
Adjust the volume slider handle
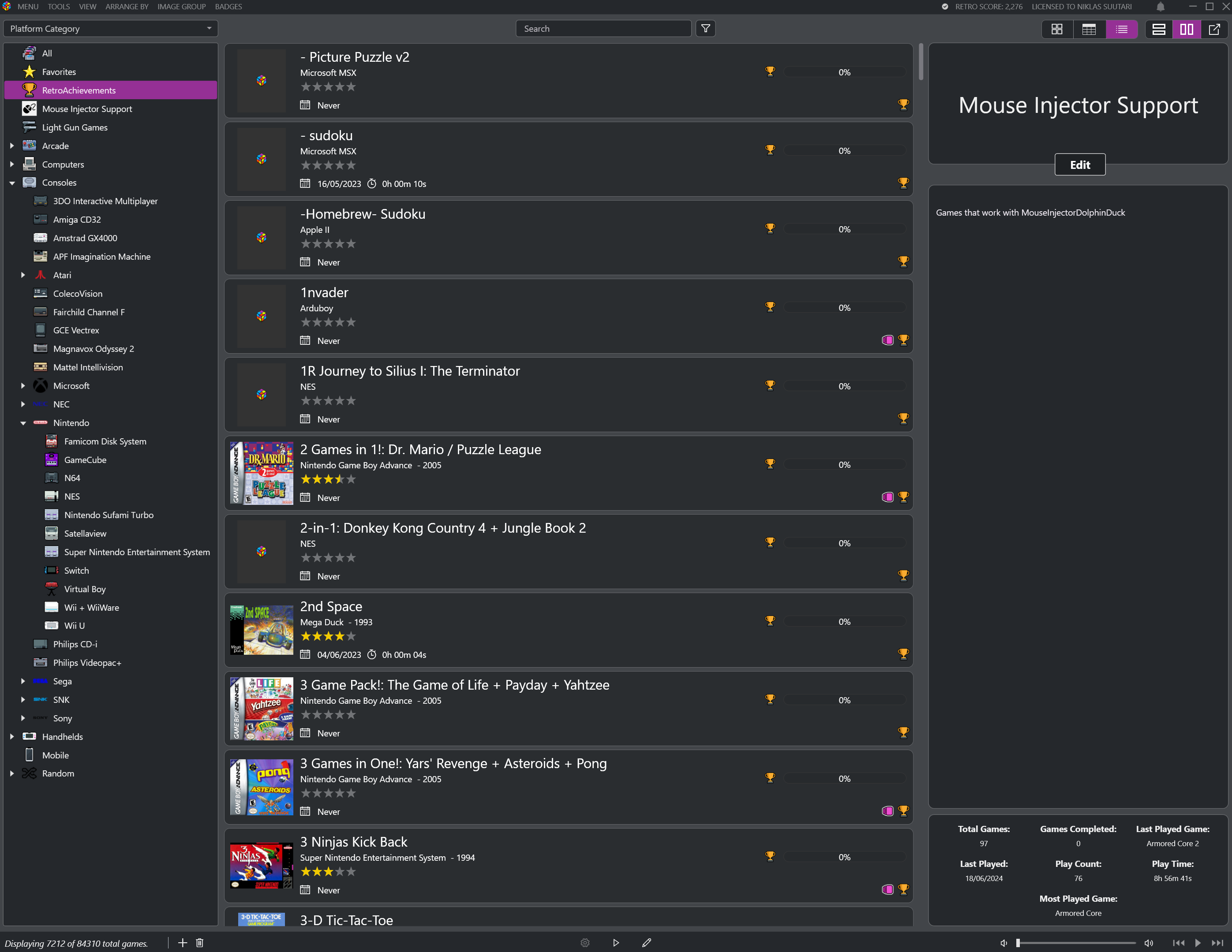[1018, 943]
